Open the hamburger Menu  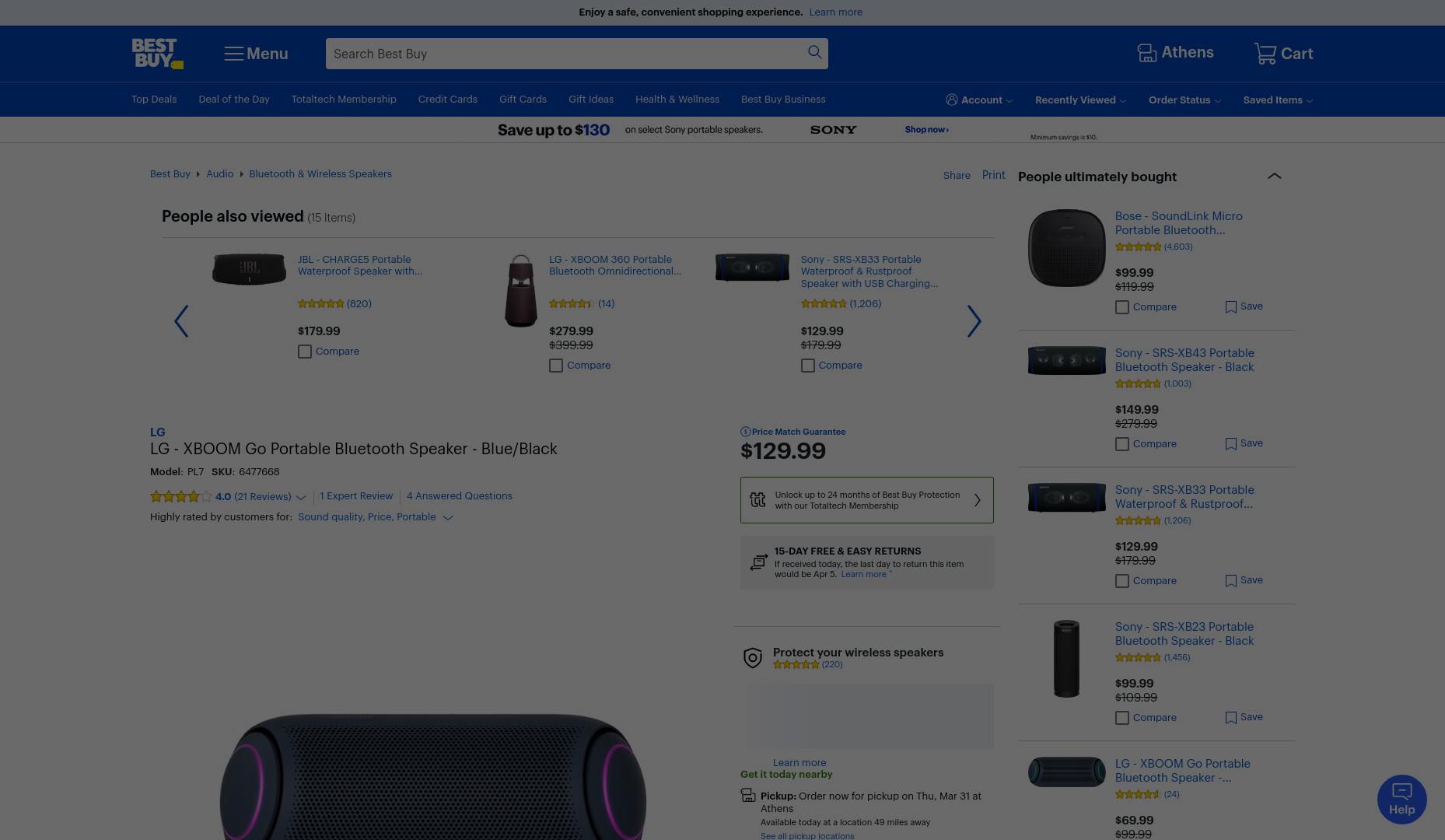tap(256, 54)
